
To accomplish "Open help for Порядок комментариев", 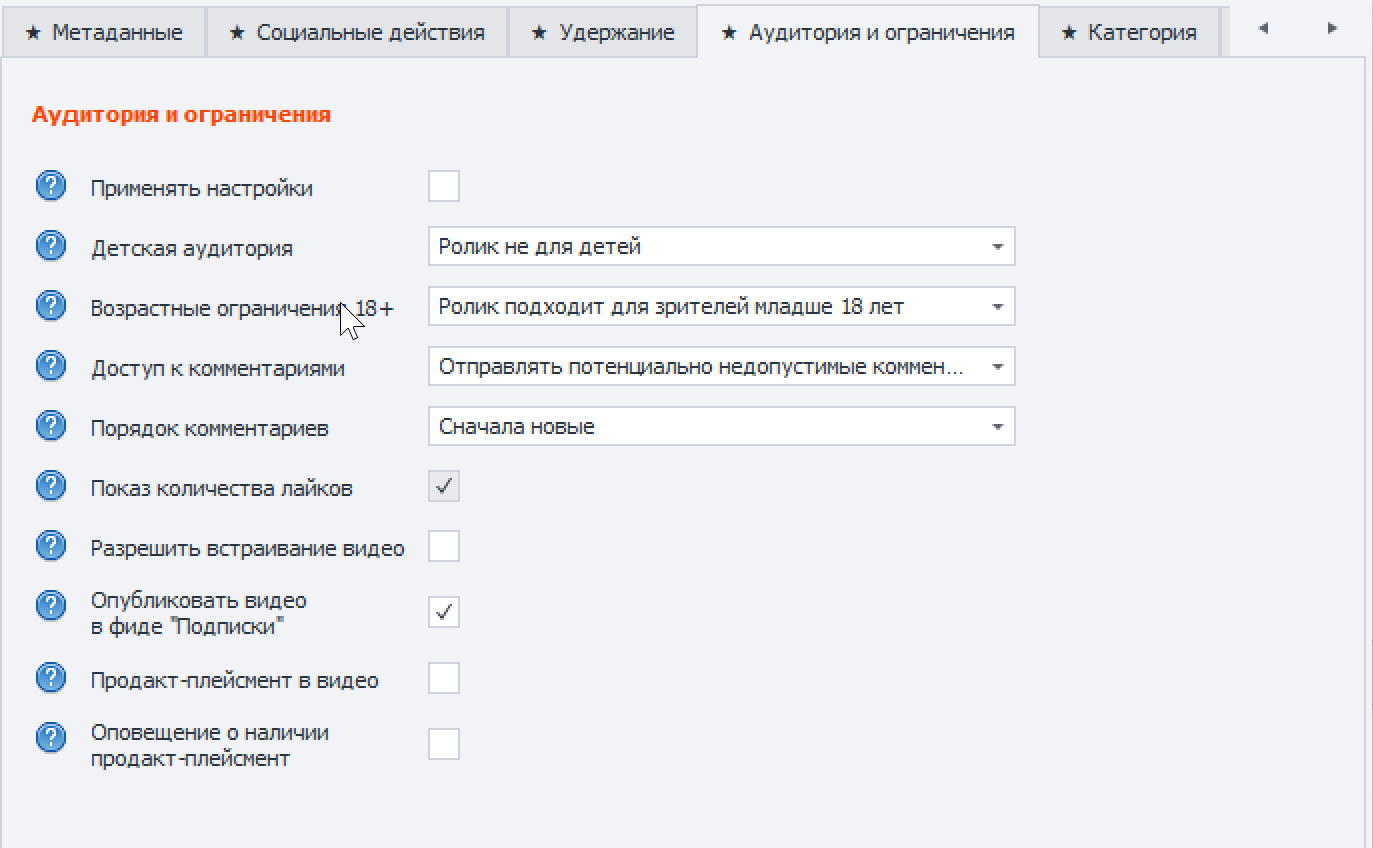I will 50,425.
